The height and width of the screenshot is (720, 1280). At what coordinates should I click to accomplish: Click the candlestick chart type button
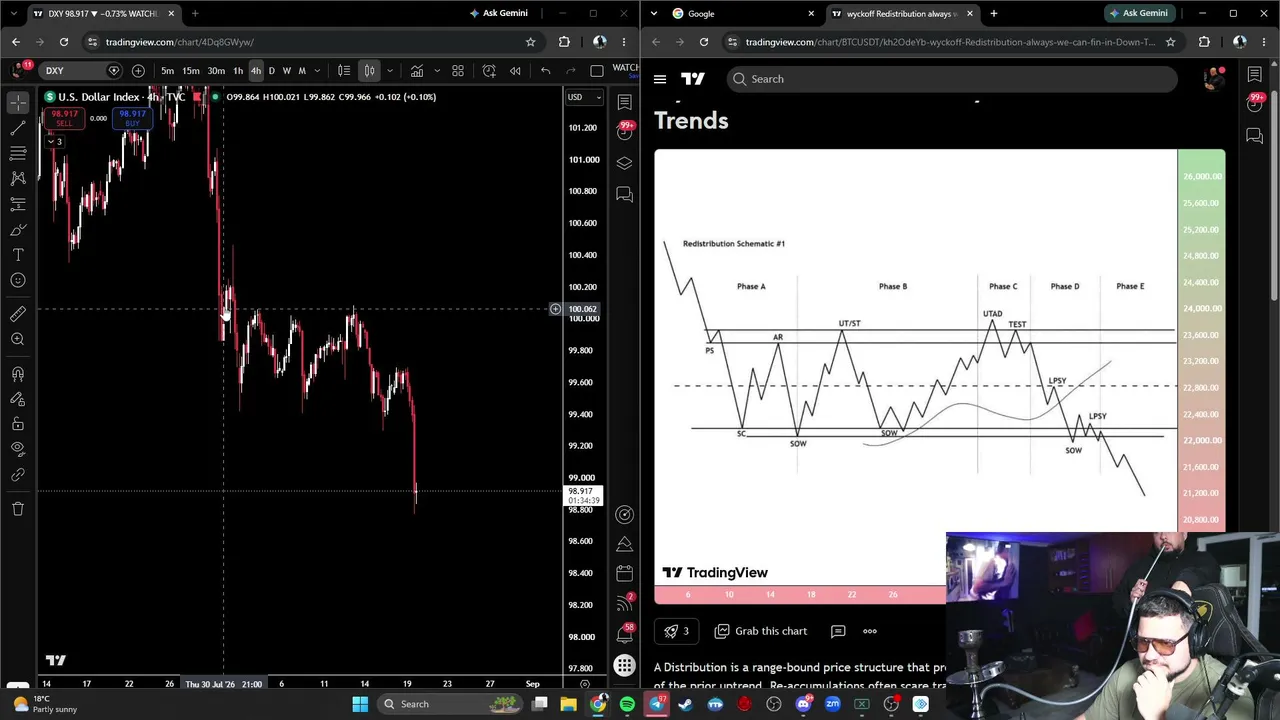(369, 71)
